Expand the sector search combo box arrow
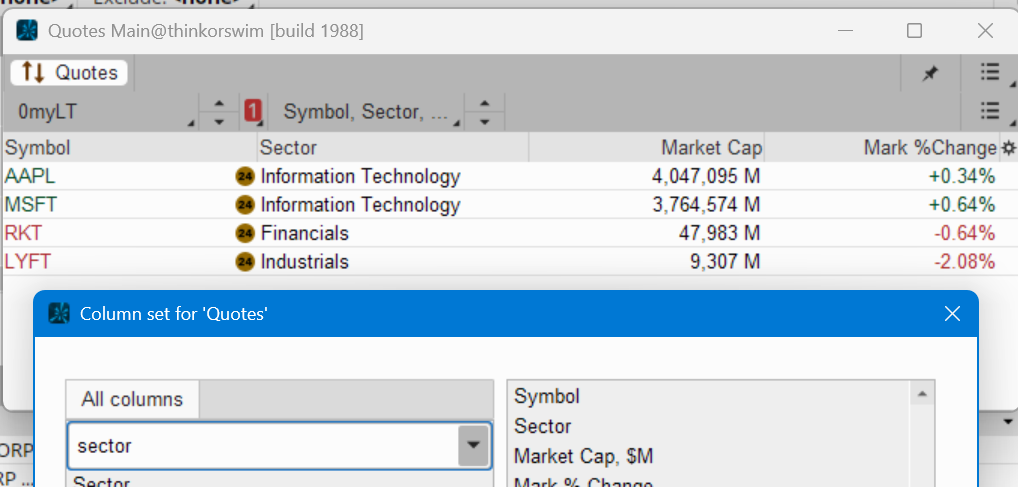Image resolution: width=1018 pixels, height=487 pixels. pos(473,446)
